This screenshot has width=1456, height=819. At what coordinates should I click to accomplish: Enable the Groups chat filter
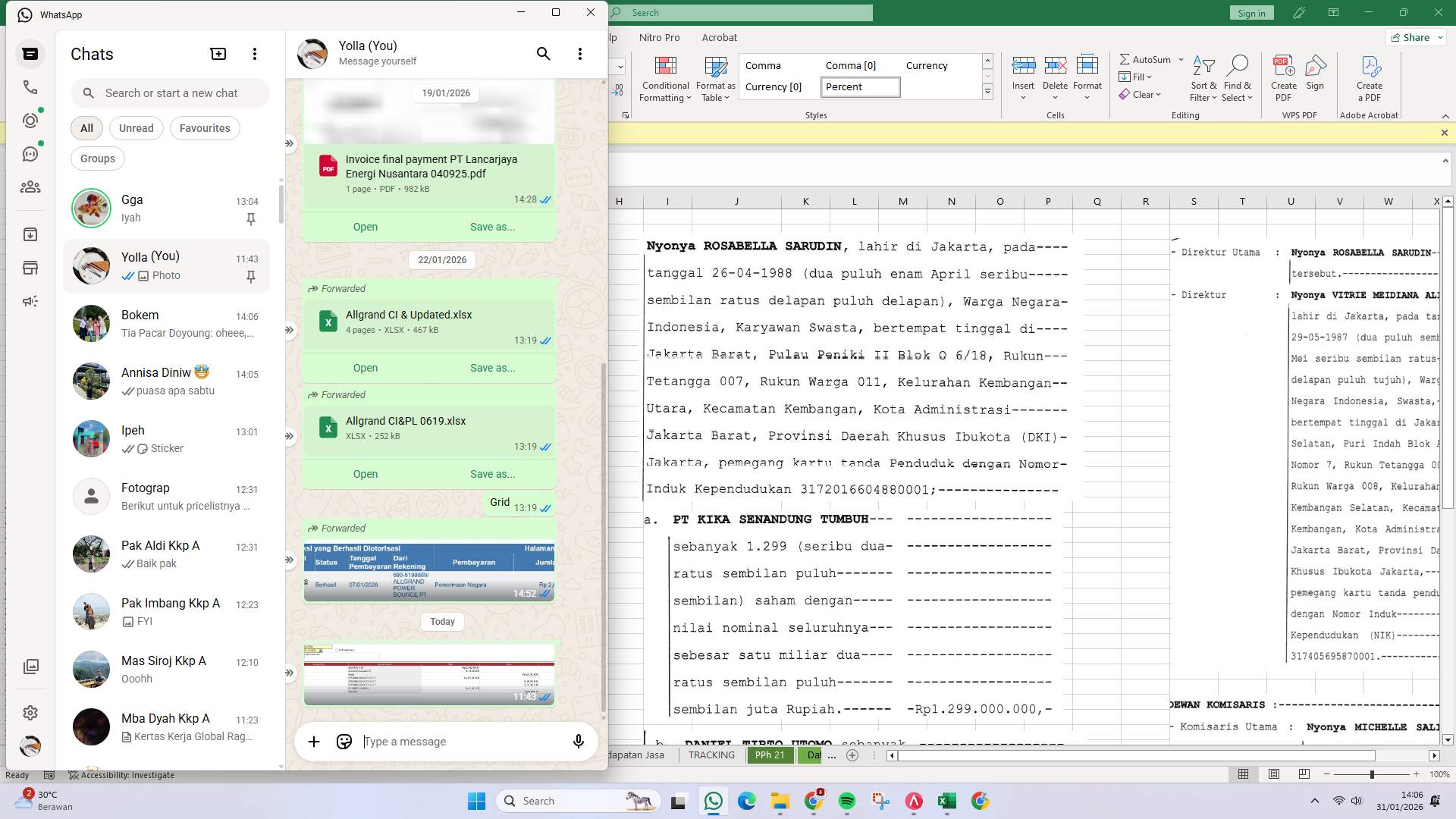pos(97,158)
